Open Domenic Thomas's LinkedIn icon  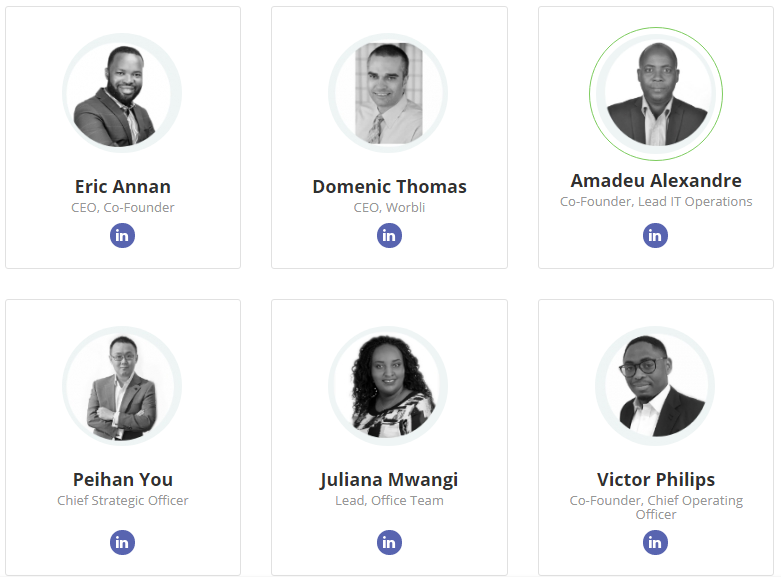389,236
